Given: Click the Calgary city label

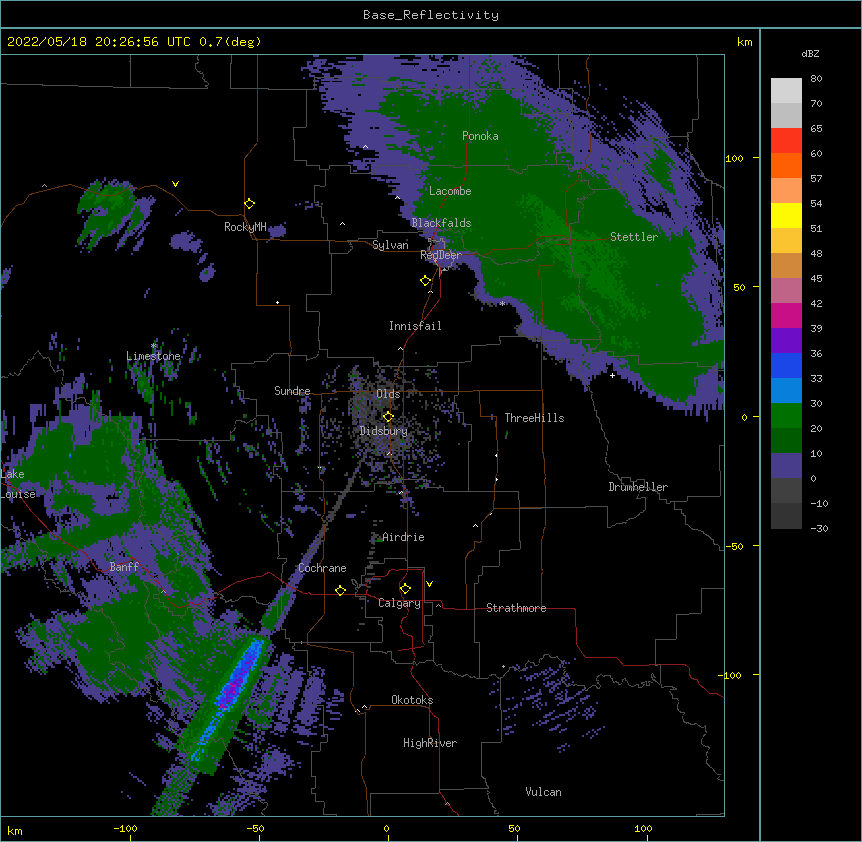Looking at the screenshot, I should click(x=399, y=603).
